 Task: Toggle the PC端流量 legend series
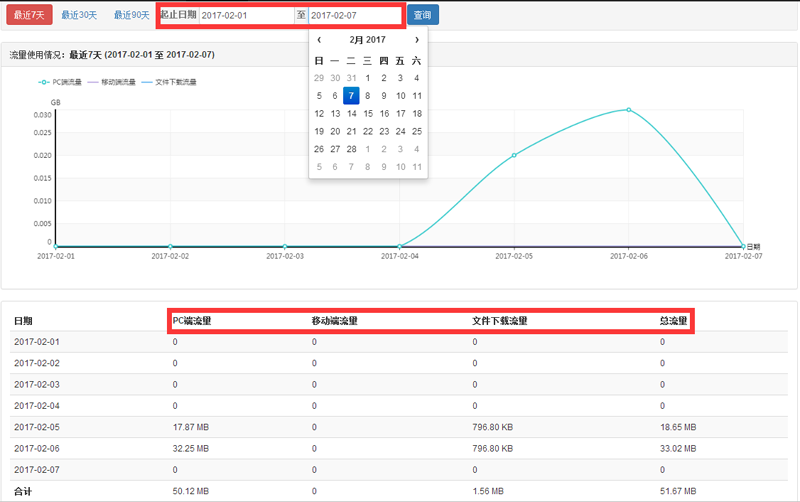[62, 82]
